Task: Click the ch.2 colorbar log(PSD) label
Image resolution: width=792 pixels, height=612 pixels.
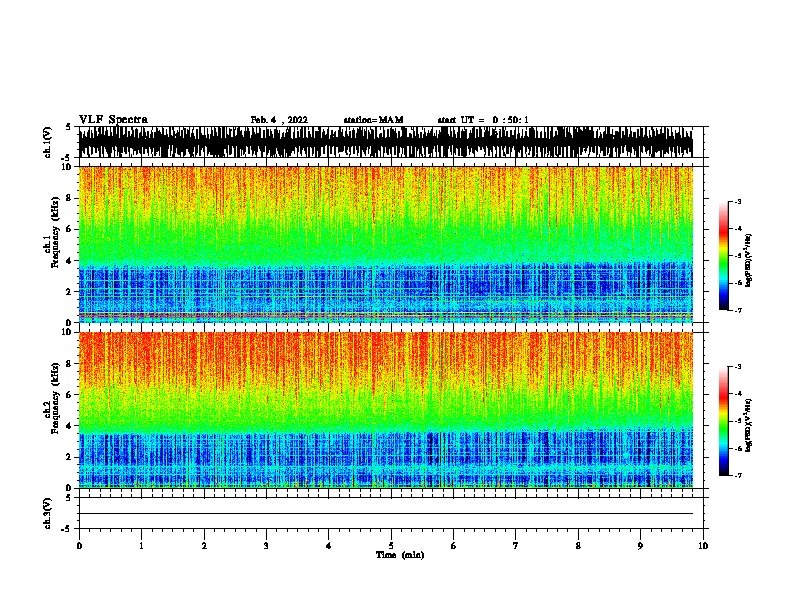Action: (x=748, y=426)
